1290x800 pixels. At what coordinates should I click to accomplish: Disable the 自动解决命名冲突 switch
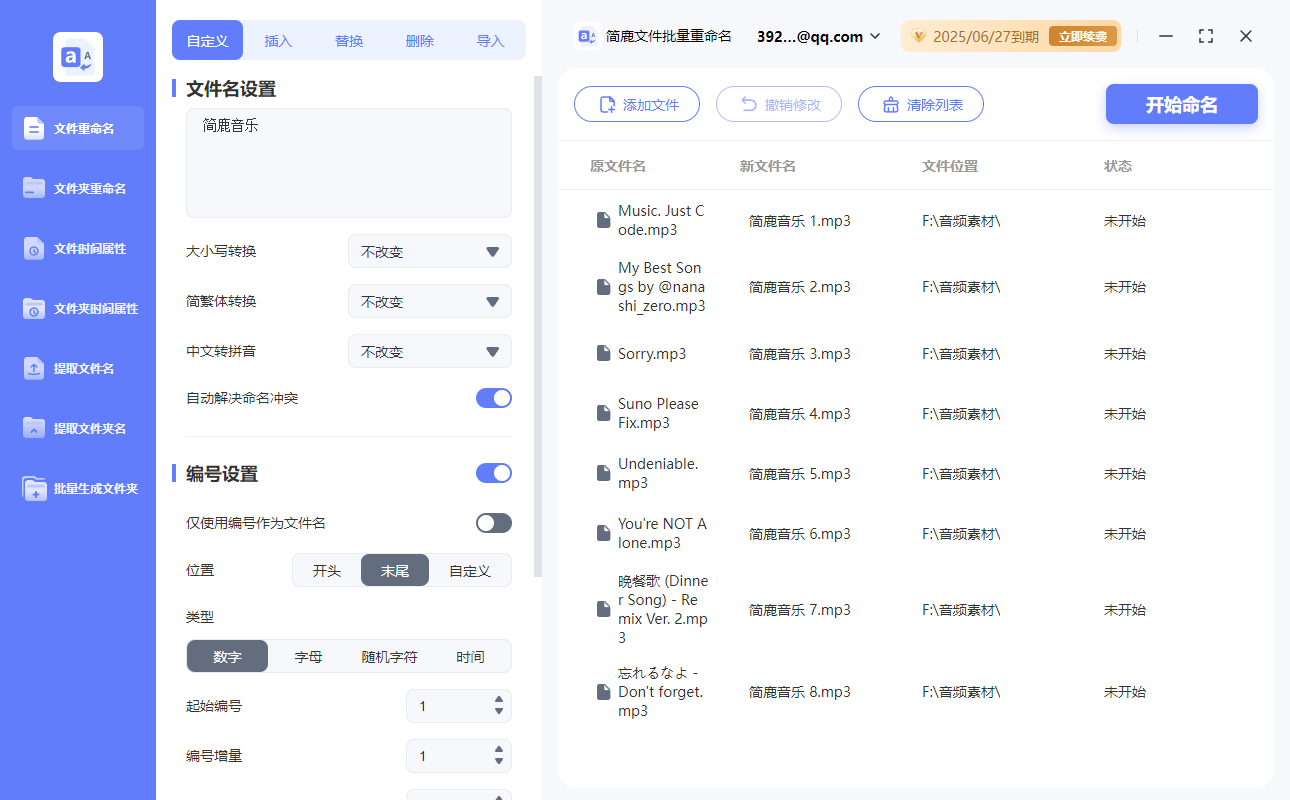(493, 397)
